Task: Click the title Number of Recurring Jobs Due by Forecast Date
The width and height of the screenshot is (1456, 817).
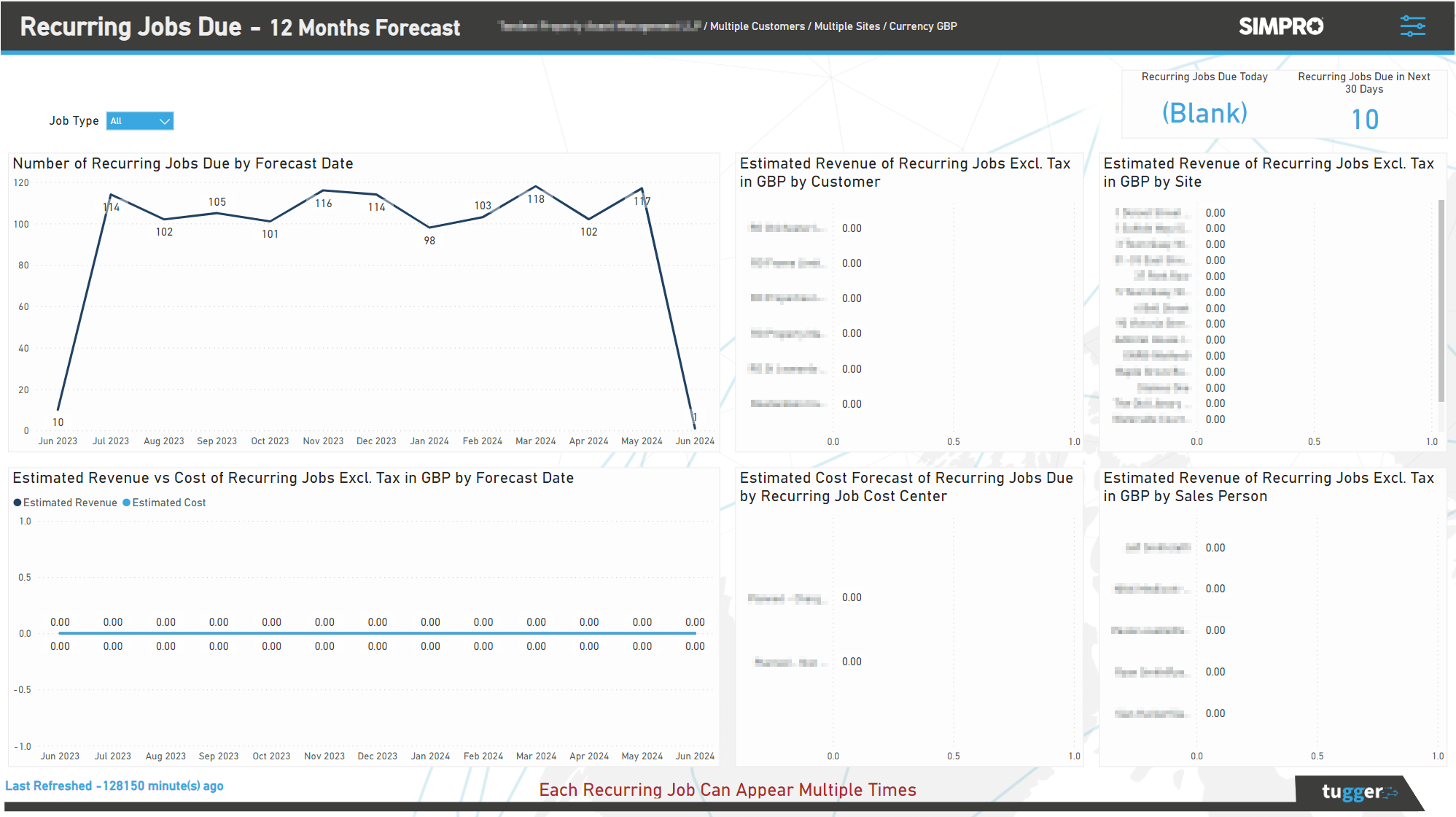Action: pos(182,163)
